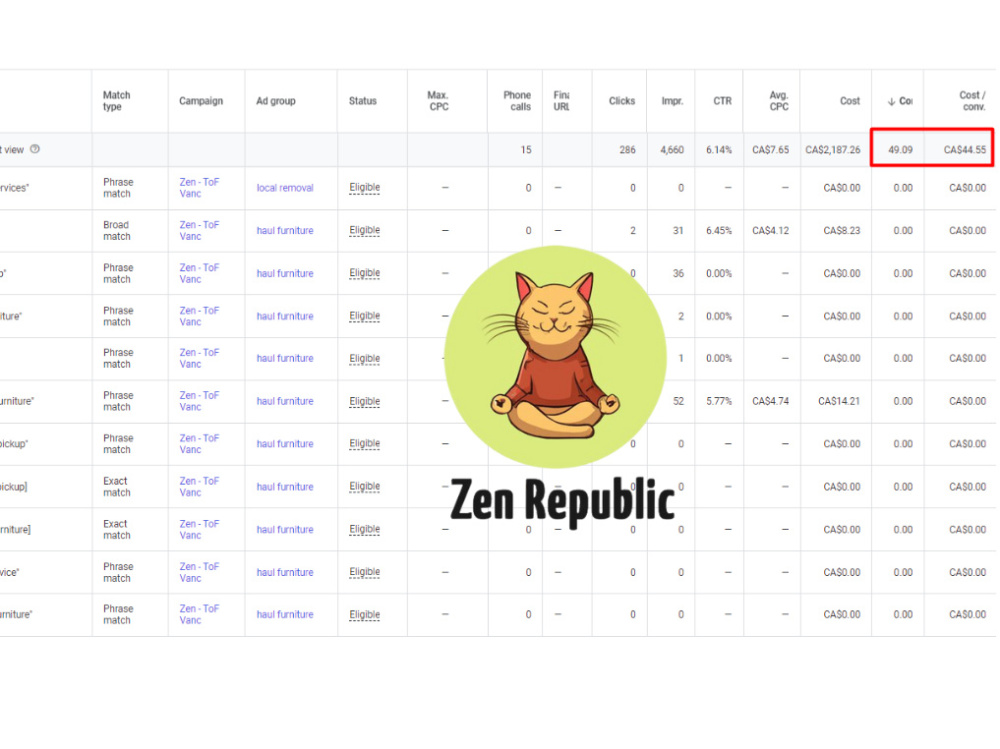Sort by CTR column header
This screenshot has height=749, width=1000.
pyautogui.click(x=723, y=101)
